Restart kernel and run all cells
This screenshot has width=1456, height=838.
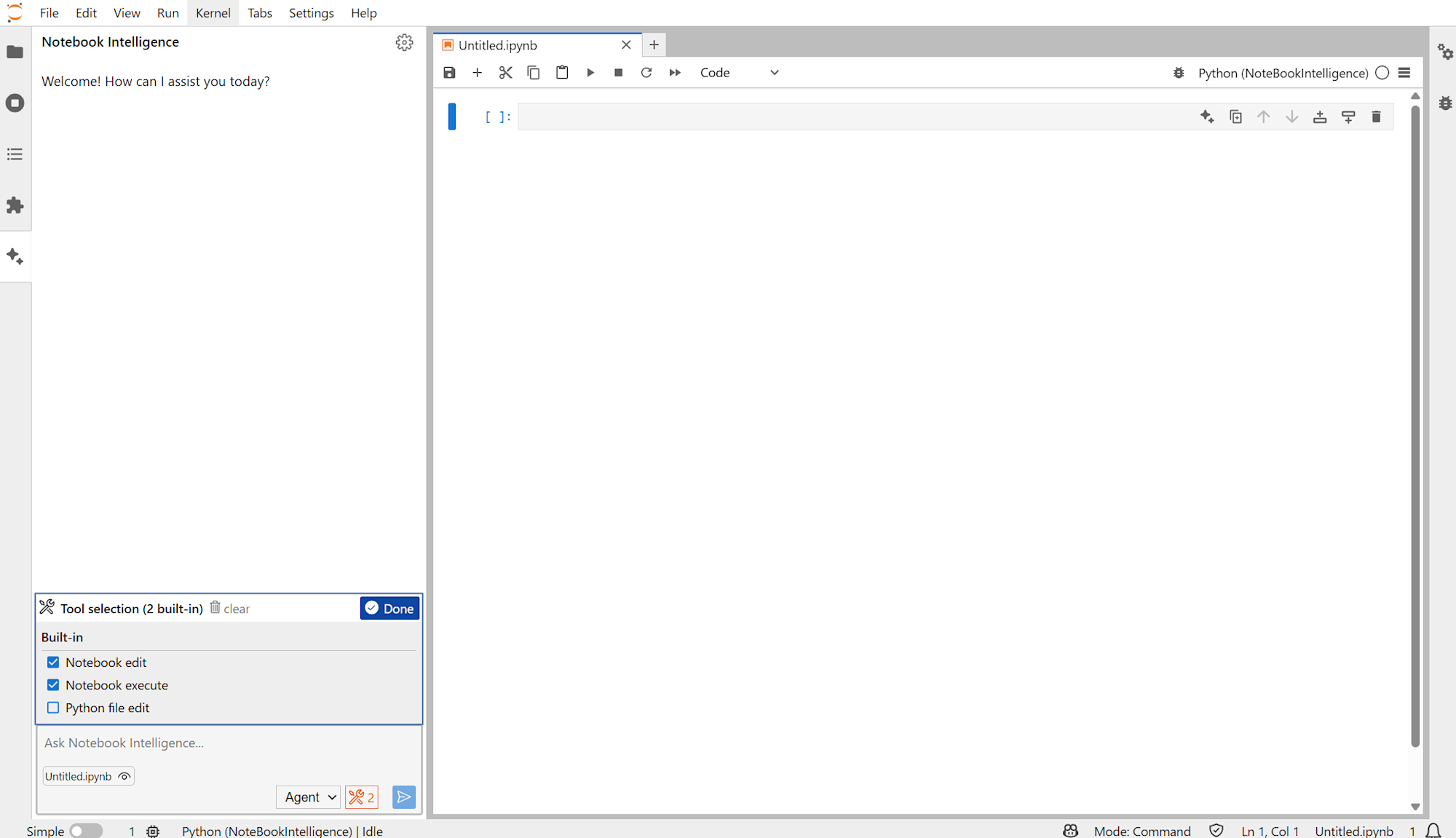[675, 73]
